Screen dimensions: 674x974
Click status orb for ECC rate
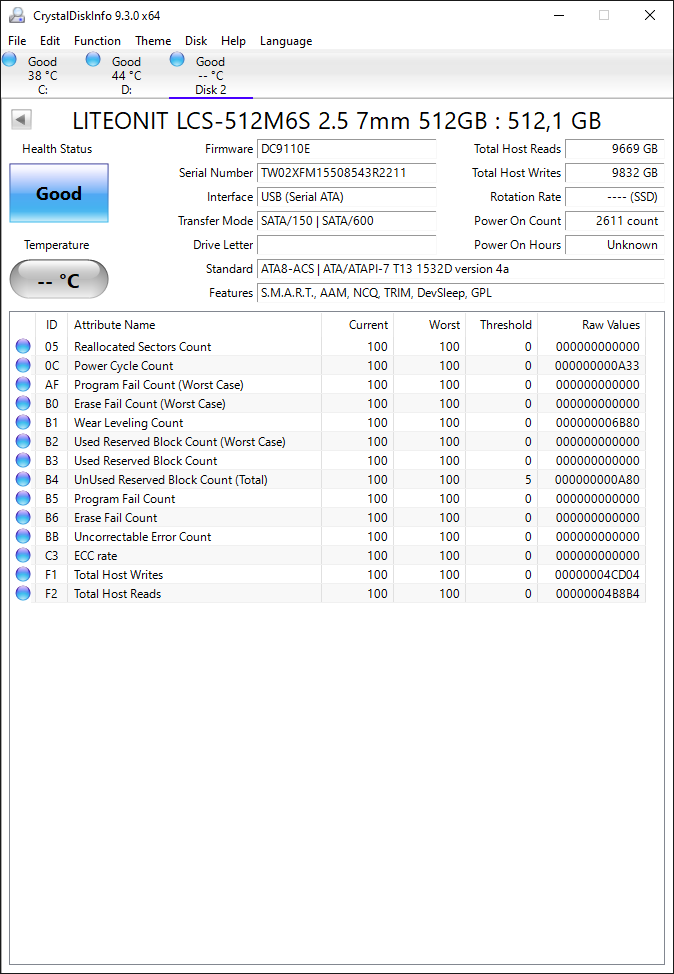coord(23,555)
